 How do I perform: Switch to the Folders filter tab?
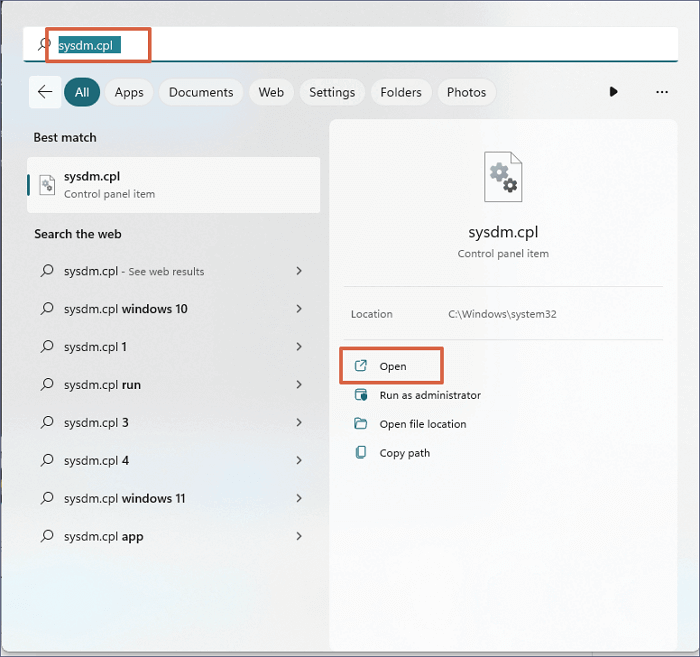tap(401, 92)
